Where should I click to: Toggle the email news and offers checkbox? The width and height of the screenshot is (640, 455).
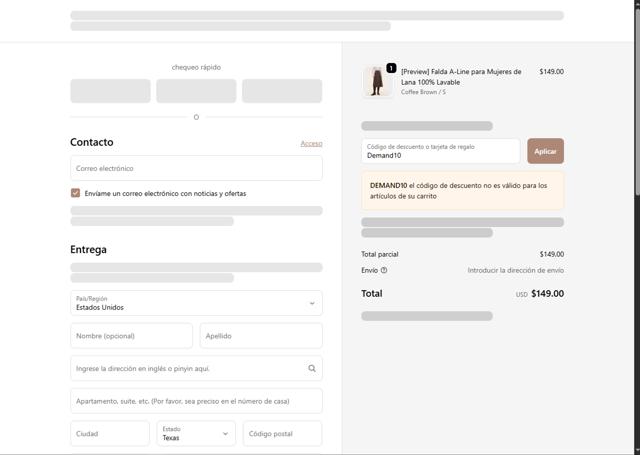coord(75,193)
